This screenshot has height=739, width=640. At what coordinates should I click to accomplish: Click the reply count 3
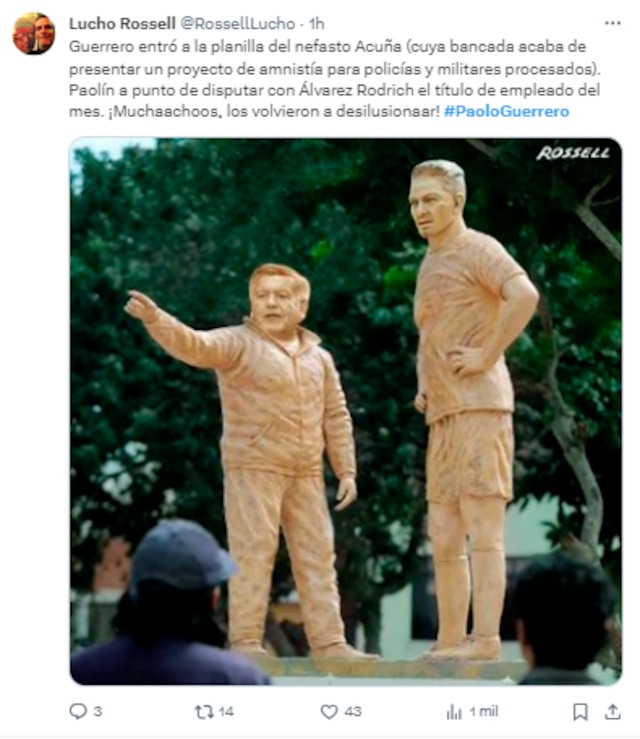coord(98,712)
